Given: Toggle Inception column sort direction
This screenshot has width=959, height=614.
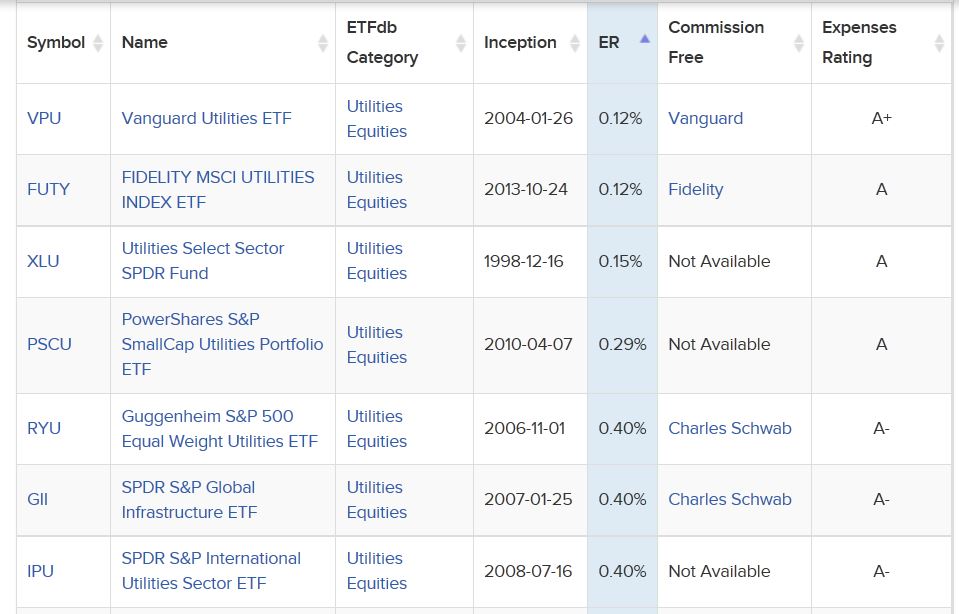Looking at the screenshot, I should click(574, 42).
